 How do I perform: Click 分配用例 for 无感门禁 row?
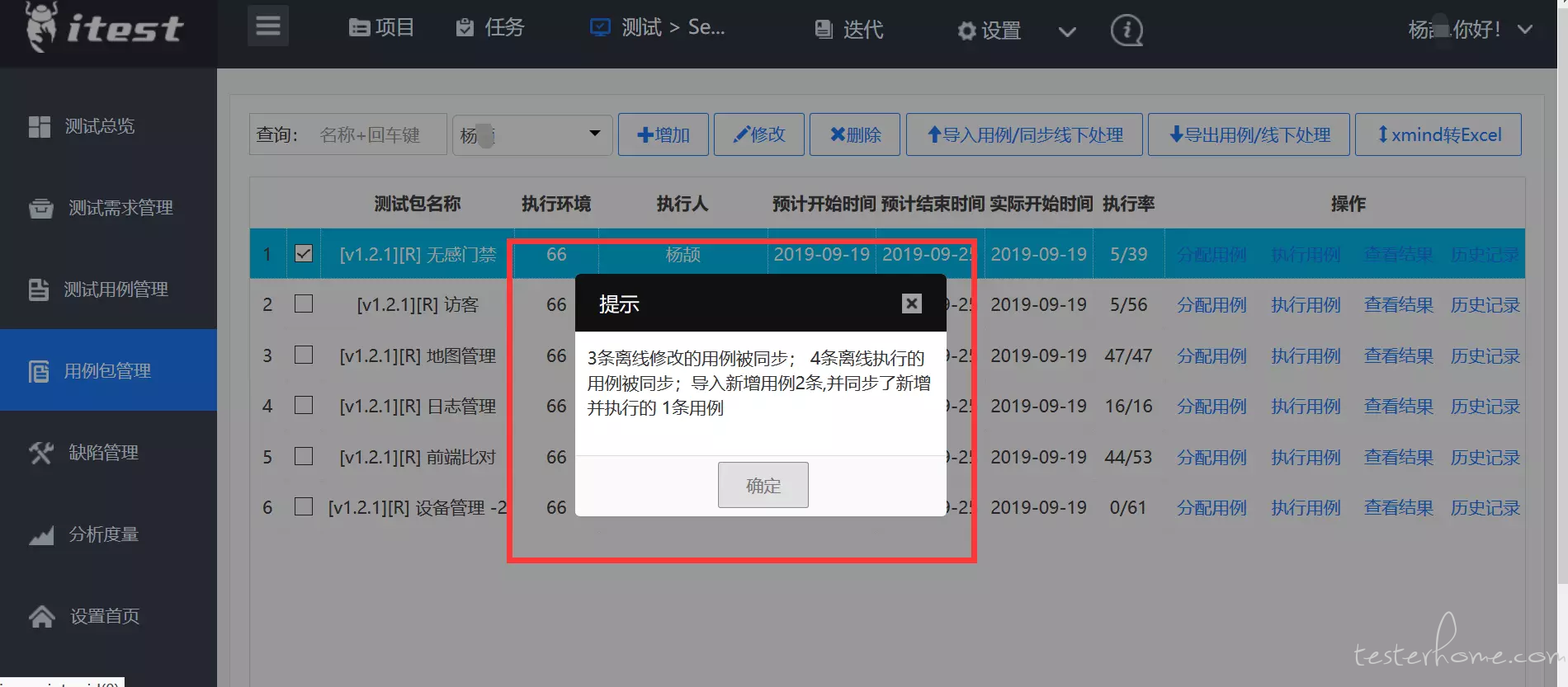click(x=1211, y=255)
